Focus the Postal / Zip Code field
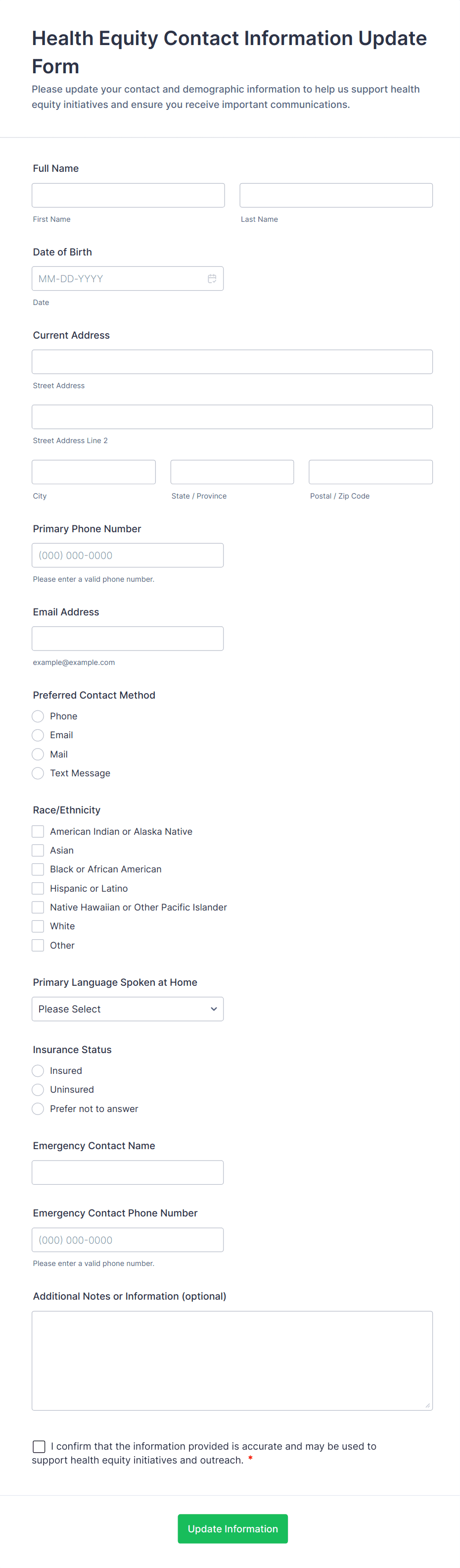 point(370,472)
